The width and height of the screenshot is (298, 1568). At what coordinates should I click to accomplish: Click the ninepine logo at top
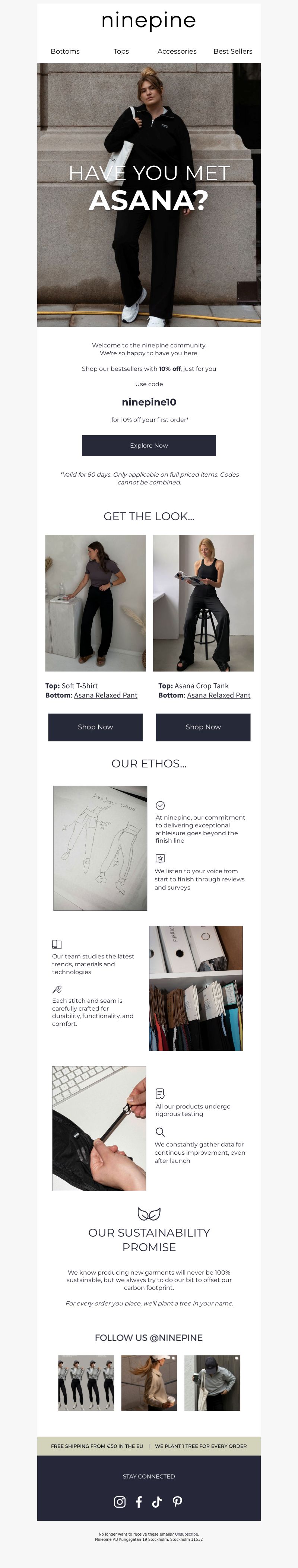(x=149, y=21)
